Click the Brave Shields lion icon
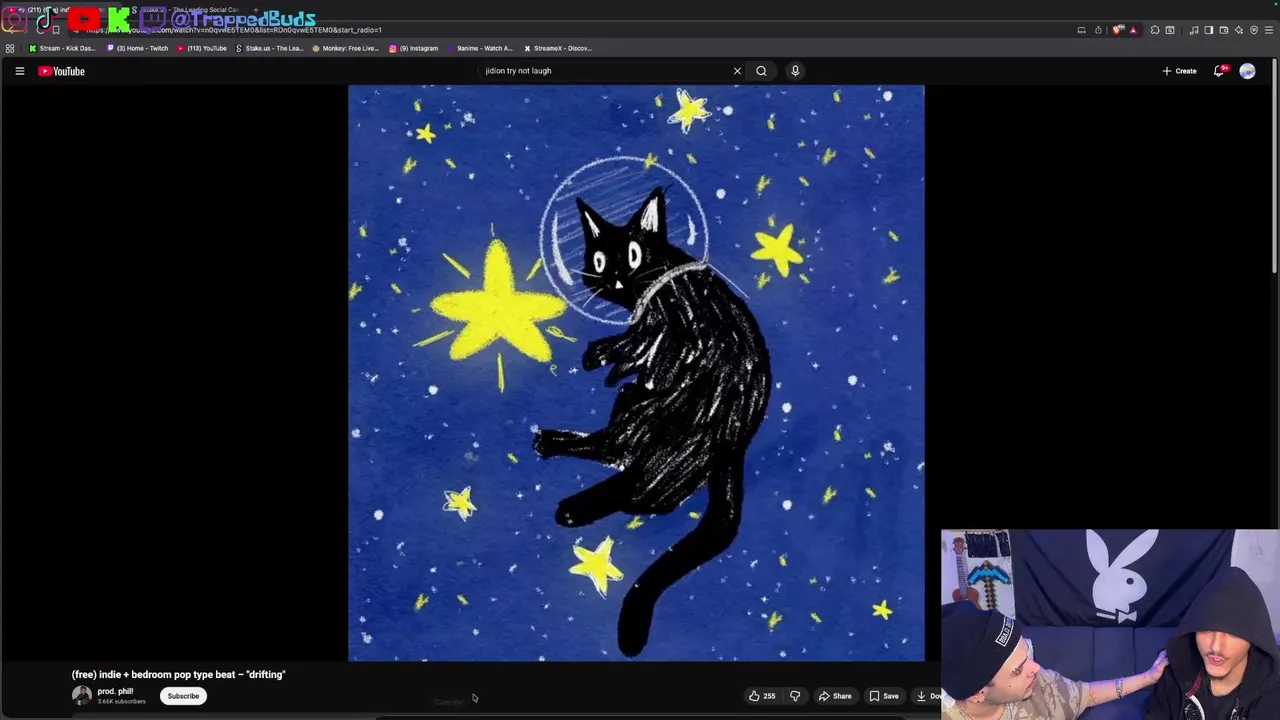The width and height of the screenshot is (1280, 720). click(1117, 30)
